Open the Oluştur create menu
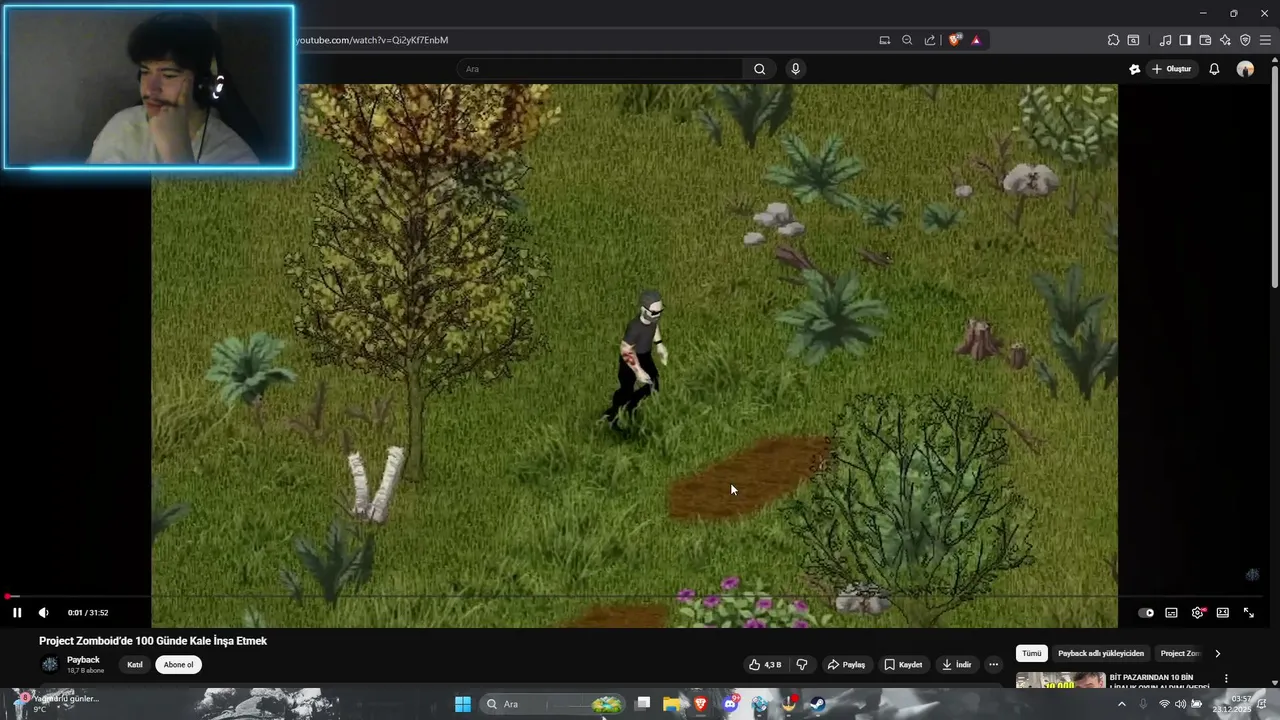 coord(1172,69)
